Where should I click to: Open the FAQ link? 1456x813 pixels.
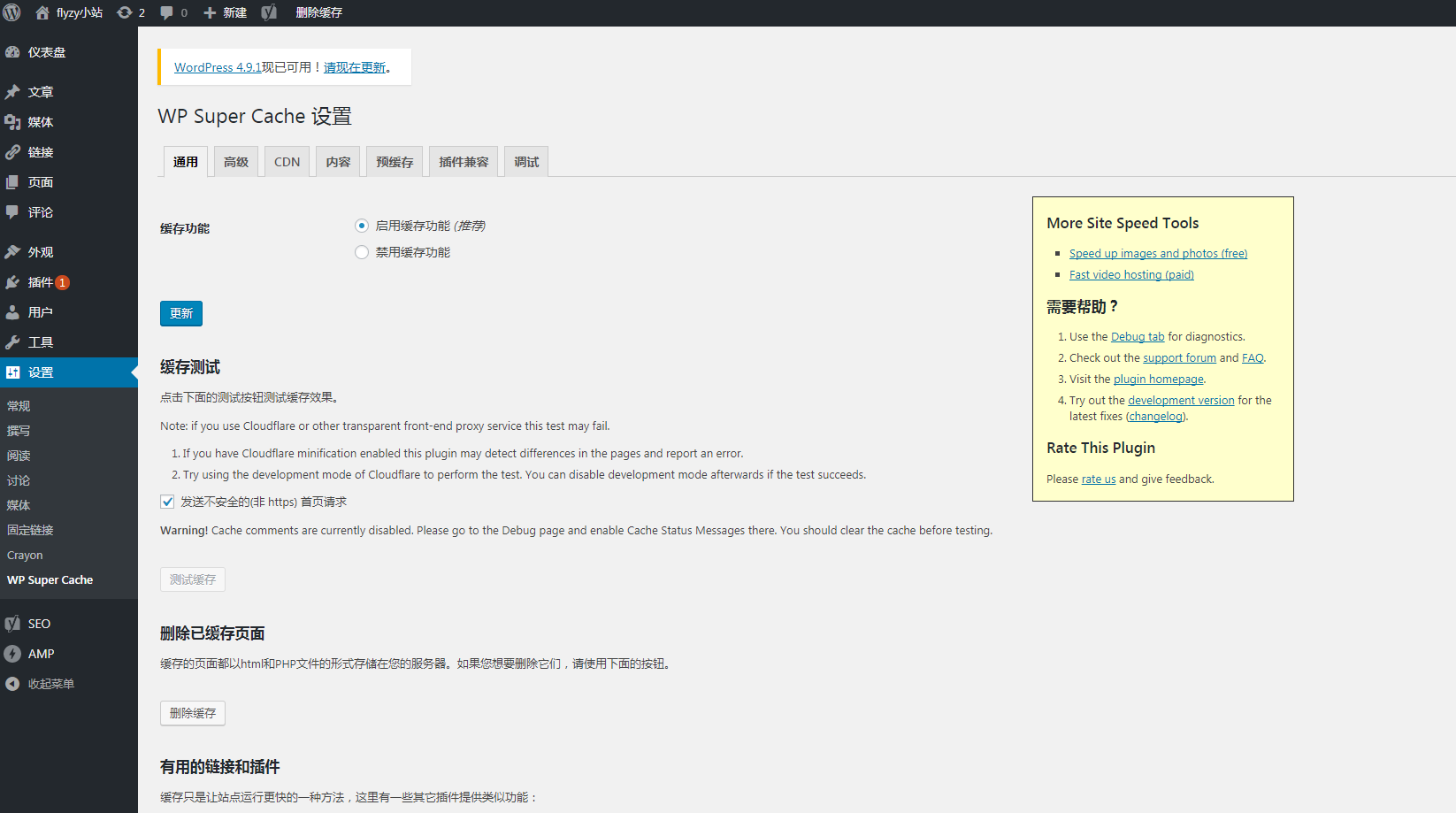pyautogui.click(x=1253, y=357)
